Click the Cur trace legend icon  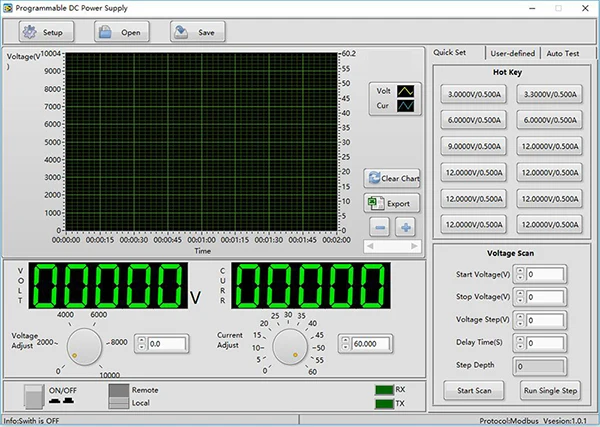(x=406, y=104)
